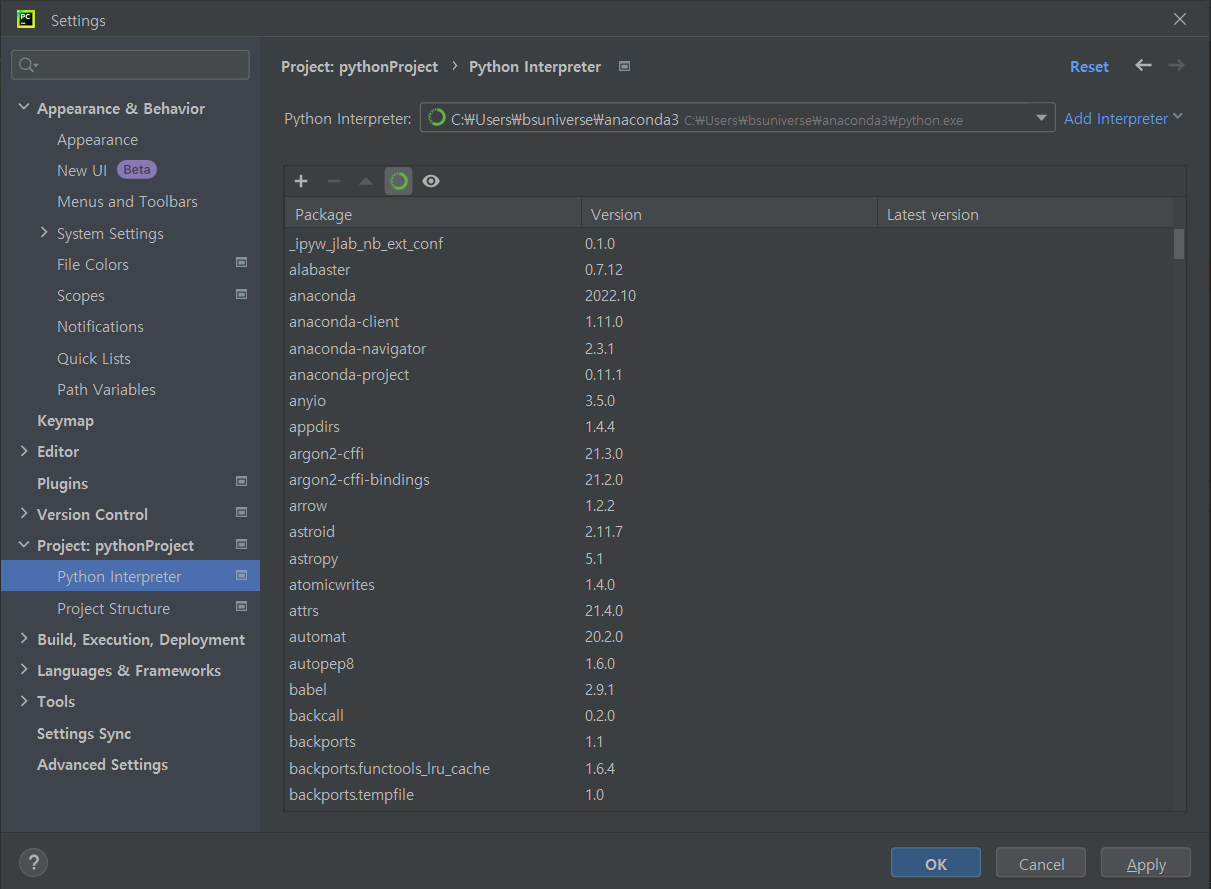This screenshot has width=1211, height=889.
Task: Click project icon beside Plugins
Action: coord(241,482)
